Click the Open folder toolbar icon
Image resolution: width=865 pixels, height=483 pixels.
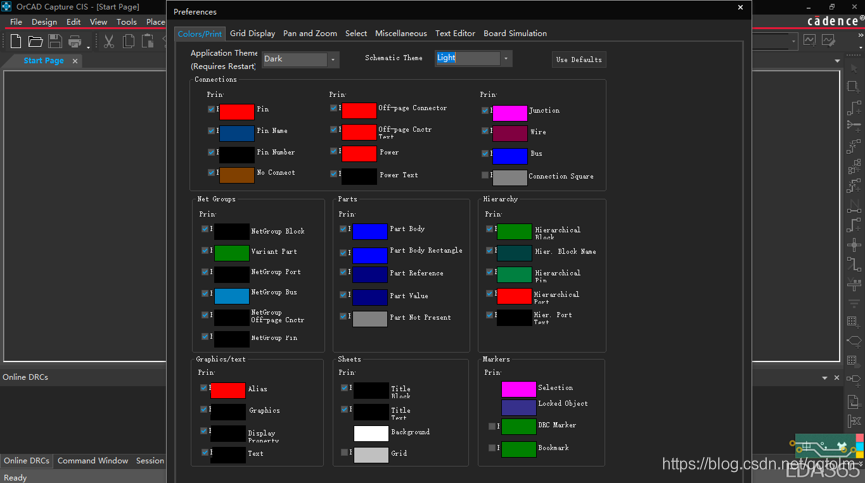[x=35, y=41]
